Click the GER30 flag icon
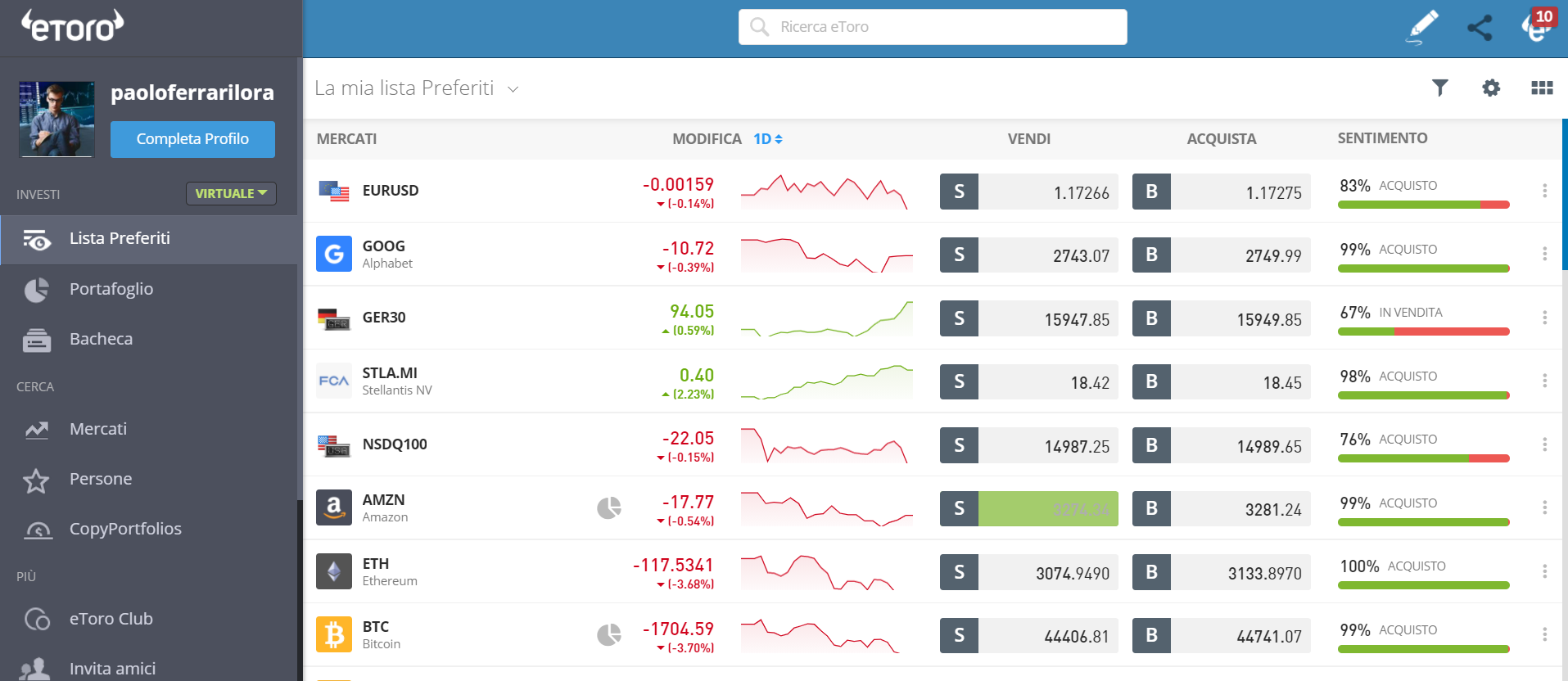Screen dimensions: 1568x681 (334, 318)
